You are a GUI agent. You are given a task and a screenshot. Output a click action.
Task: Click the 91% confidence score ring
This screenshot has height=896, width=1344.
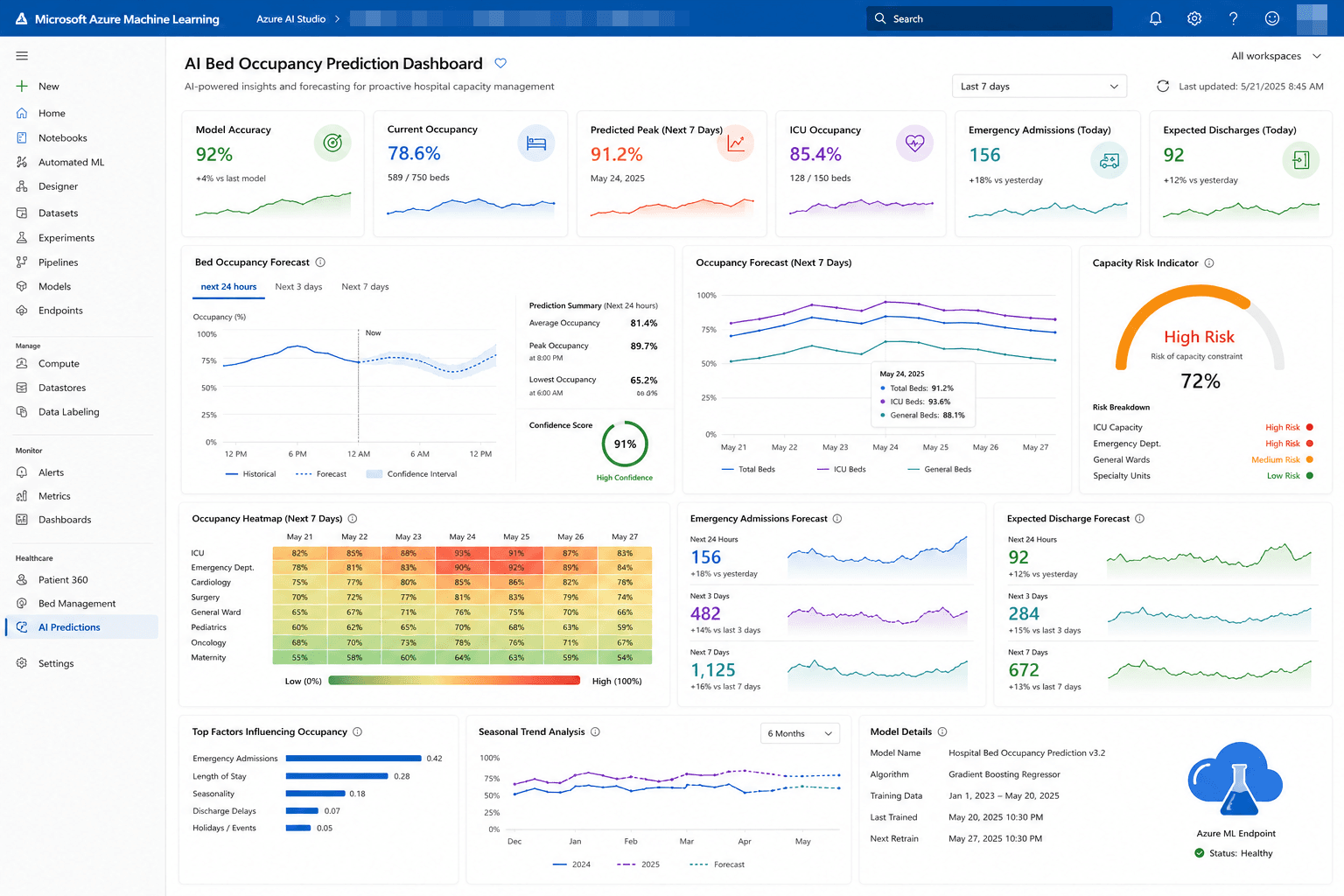click(625, 444)
